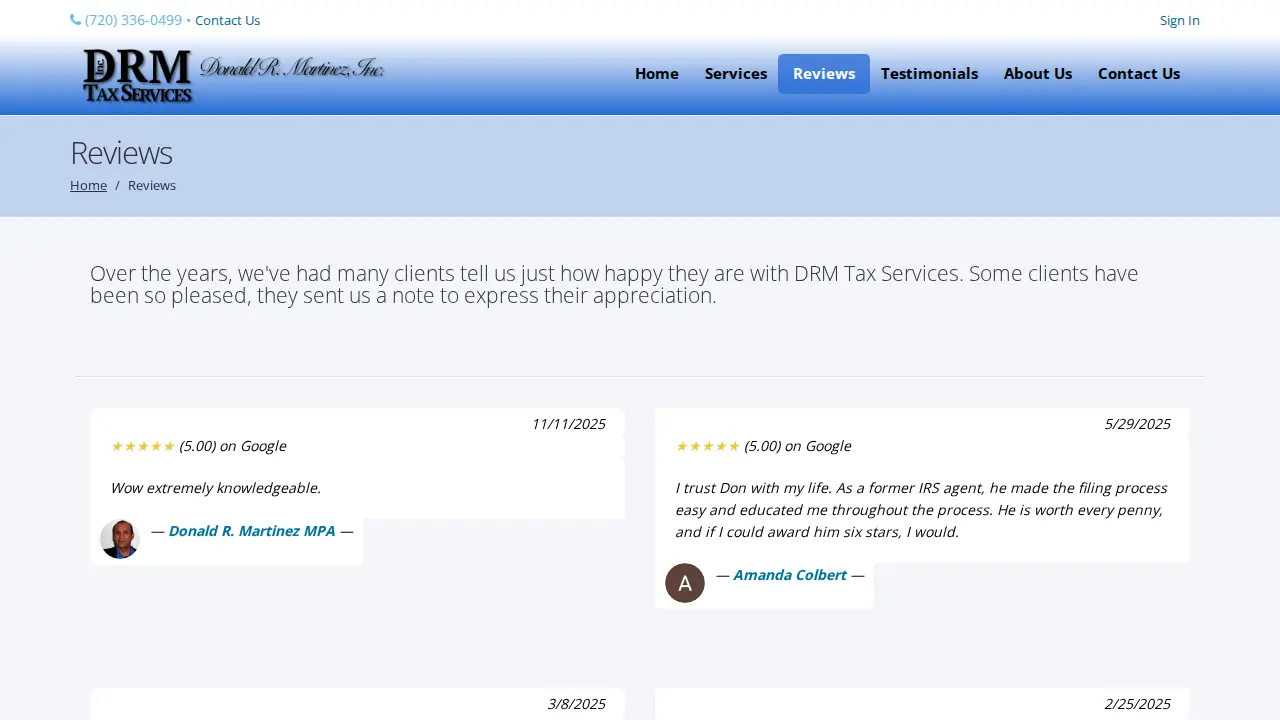This screenshot has height=720, width=1280.
Task: Open Contact Us in main navigation
Action: tap(1139, 74)
